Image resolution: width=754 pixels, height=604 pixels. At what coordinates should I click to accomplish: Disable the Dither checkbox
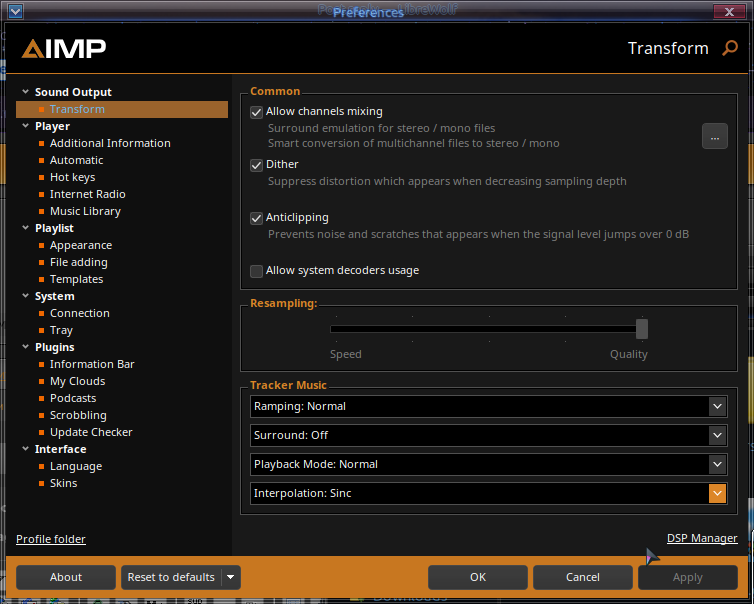(x=257, y=165)
